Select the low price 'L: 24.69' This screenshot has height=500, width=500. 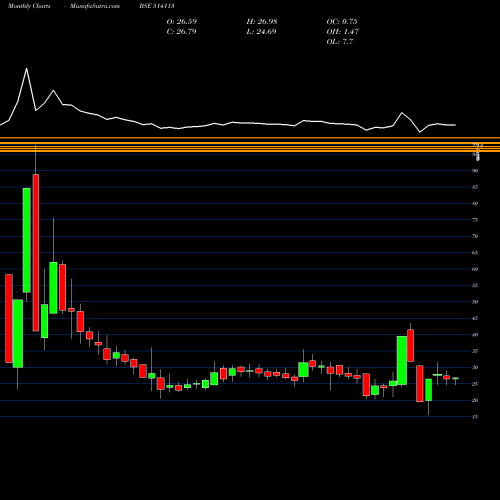pyautogui.click(x=261, y=32)
